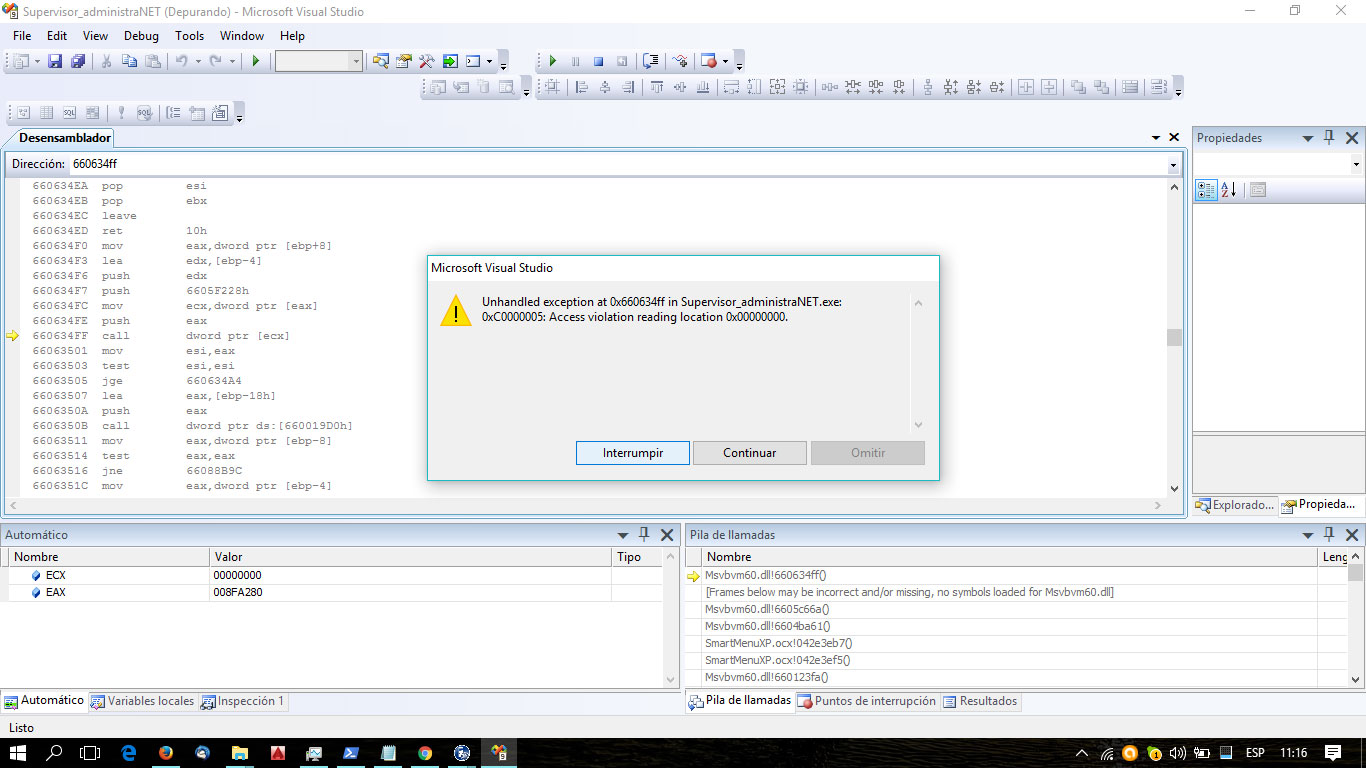The width and height of the screenshot is (1366, 768).
Task: Expand the standard toolbar options overflow
Action: pos(503,63)
